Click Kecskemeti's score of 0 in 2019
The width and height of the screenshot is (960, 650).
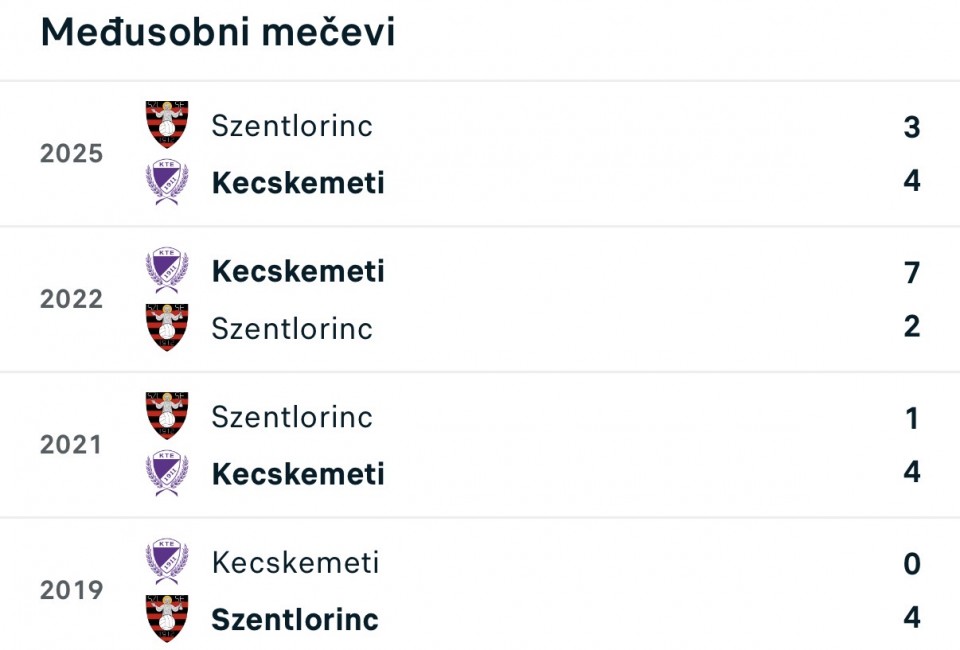(x=911, y=564)
